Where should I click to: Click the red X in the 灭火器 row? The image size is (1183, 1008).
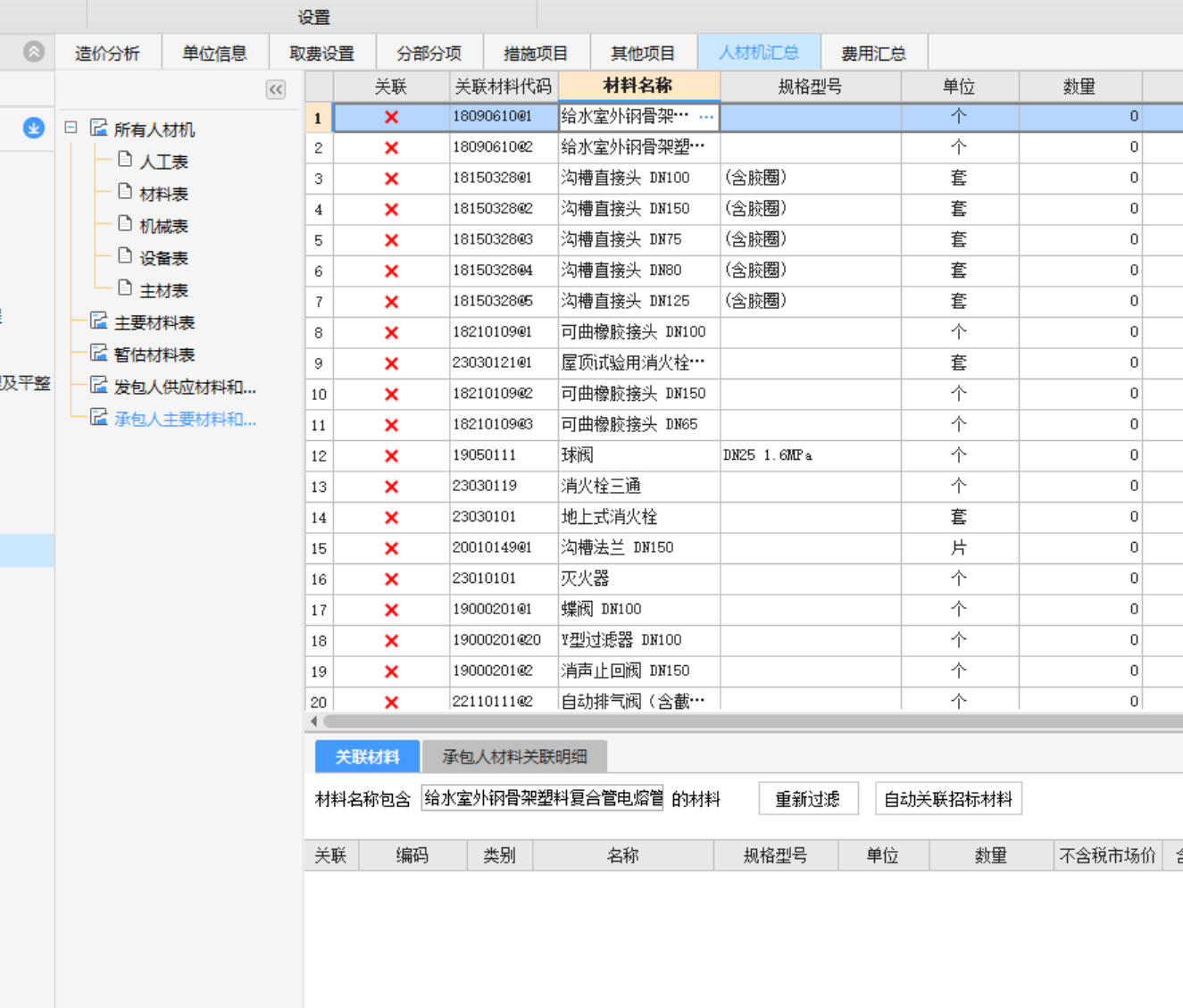(x=391, y=579)
